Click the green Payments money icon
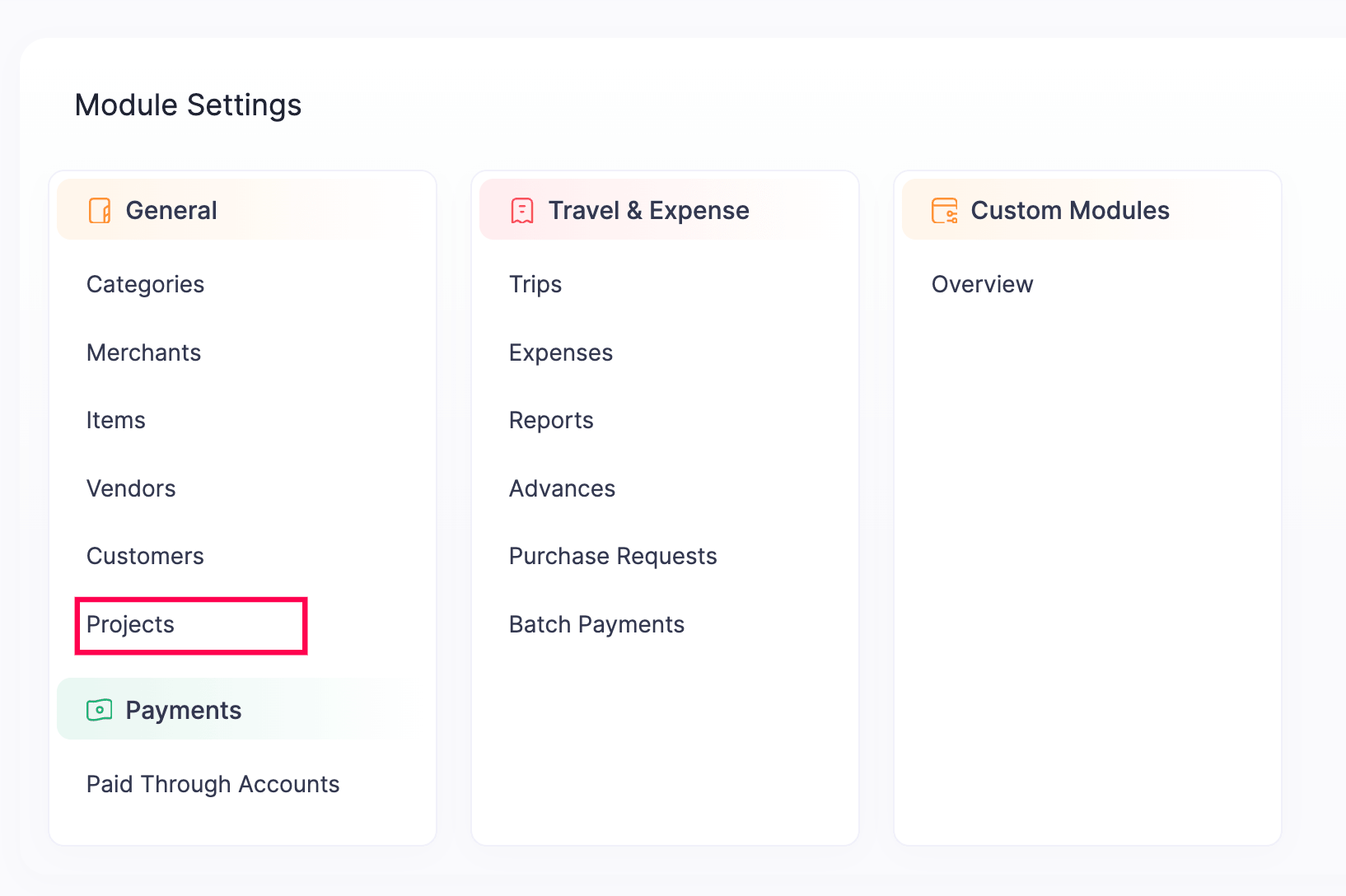This screenshot has width=1346, height=896. tap(100, 710)
